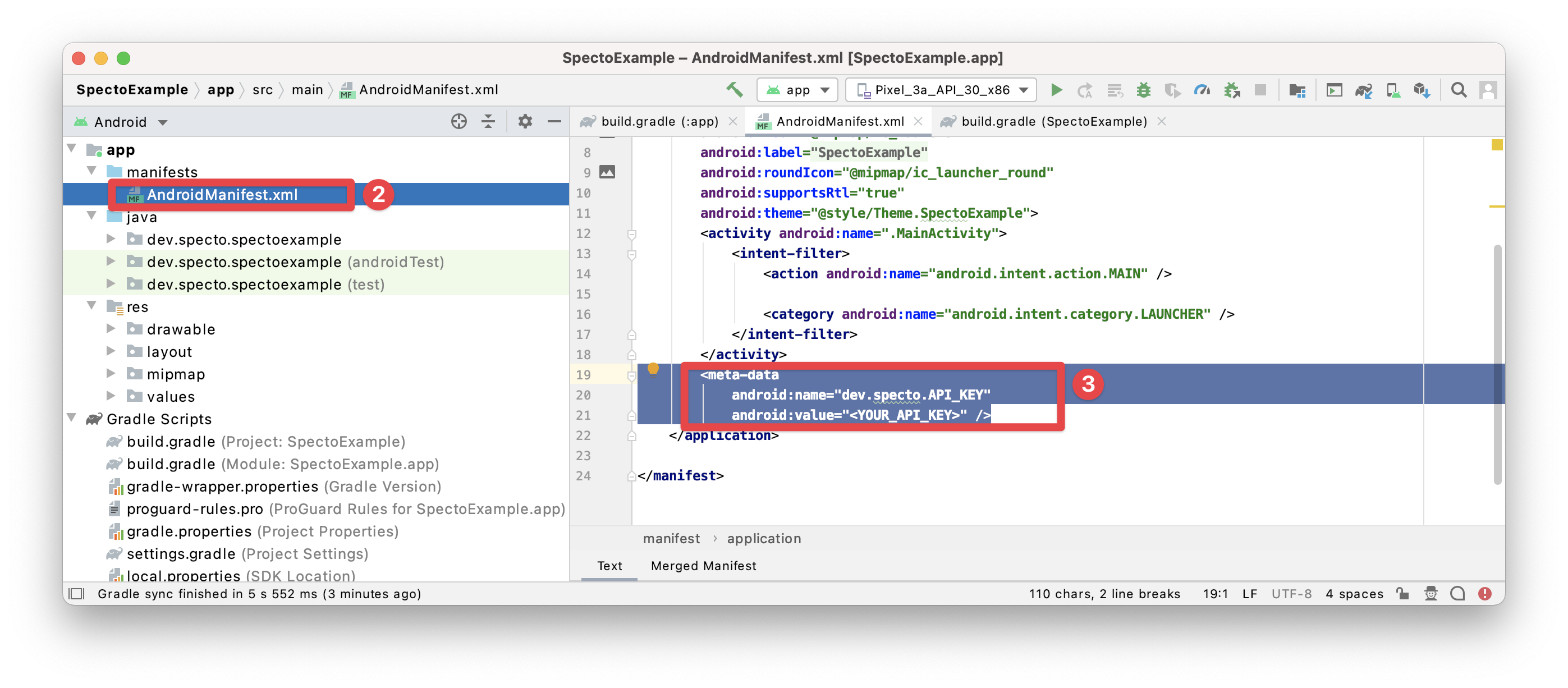Collapse the Gradle Scripts node
Image resolution: width=1568 pixels, height=688 pixels.
[x=72, y=418]
